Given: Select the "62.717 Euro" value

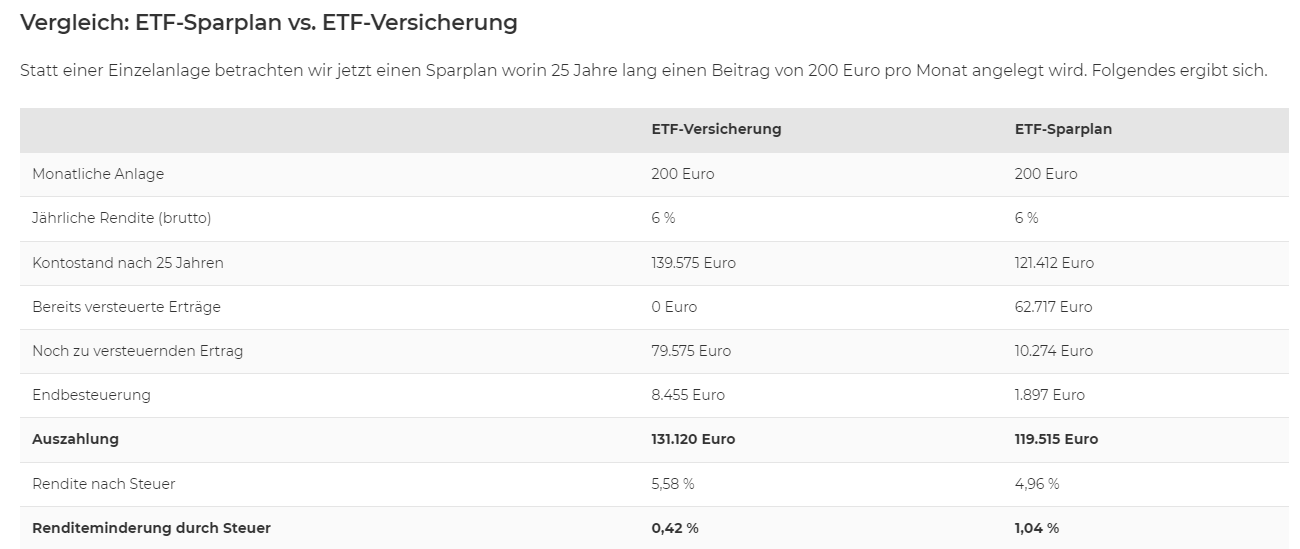Looking at the screenshot, I should click(x=1053, y=307).
